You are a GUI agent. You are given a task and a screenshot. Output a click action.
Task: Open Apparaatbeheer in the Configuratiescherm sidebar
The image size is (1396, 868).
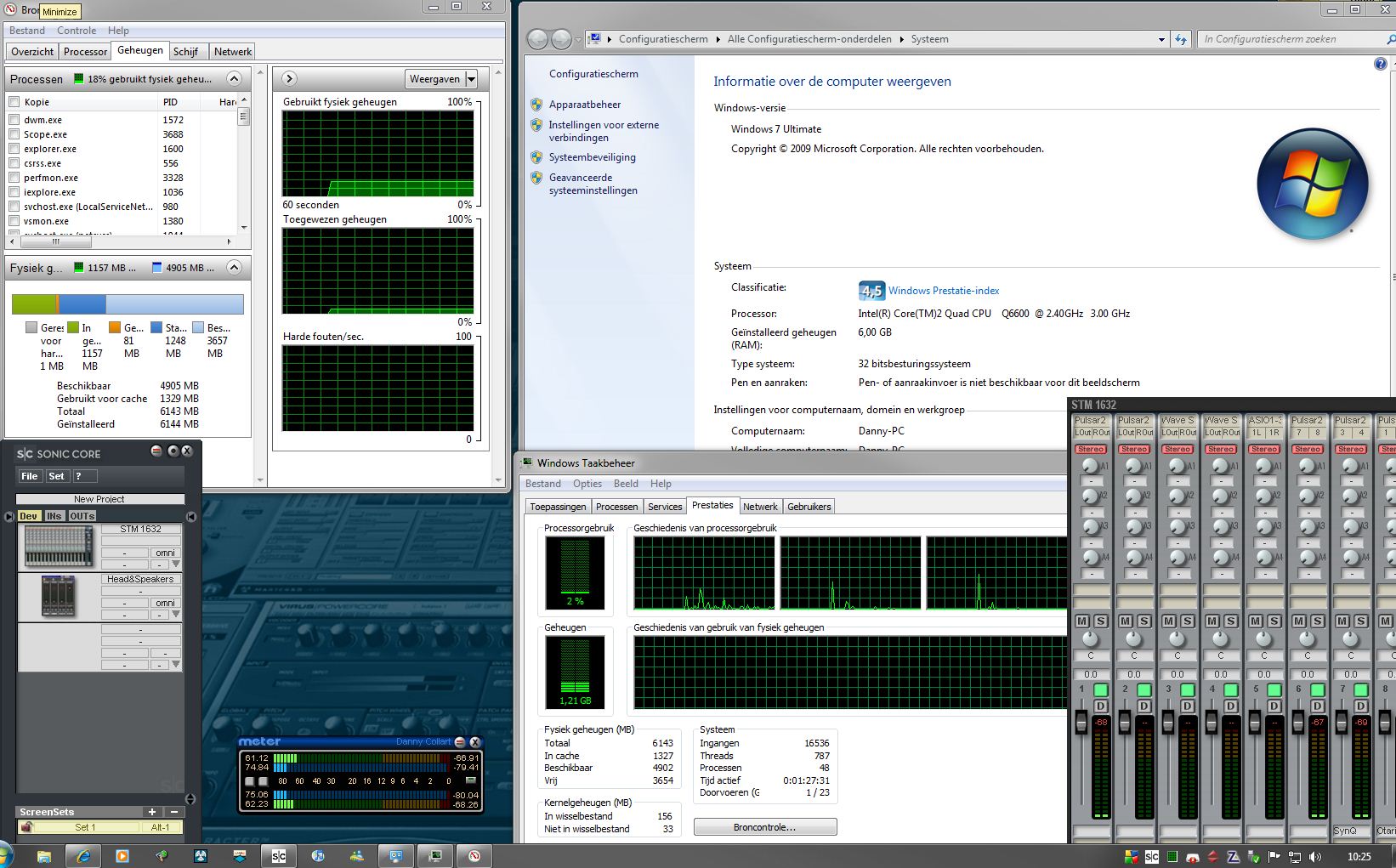tap(584, 105)
